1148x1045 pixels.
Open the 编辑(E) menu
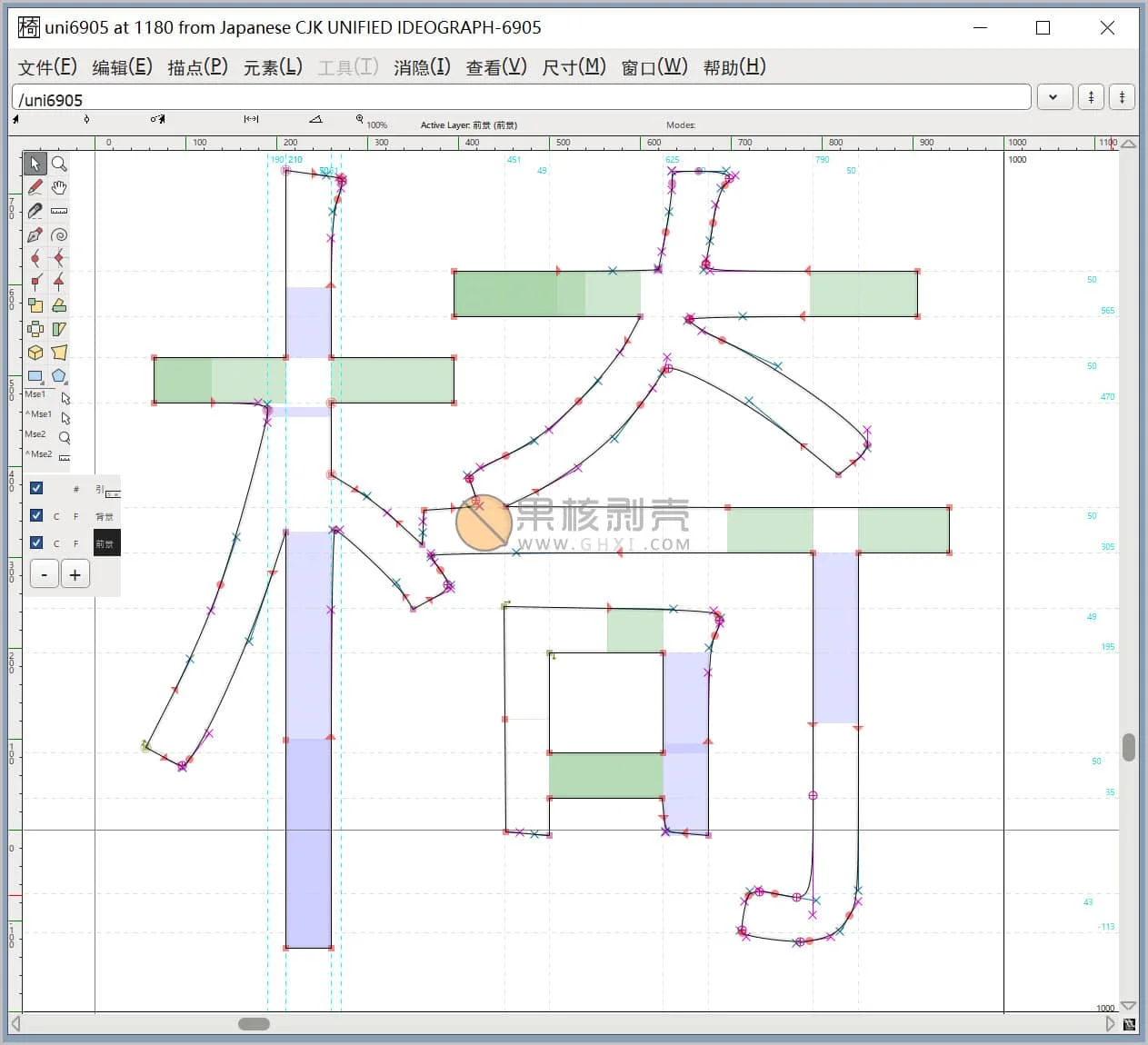tap(122, 67)
